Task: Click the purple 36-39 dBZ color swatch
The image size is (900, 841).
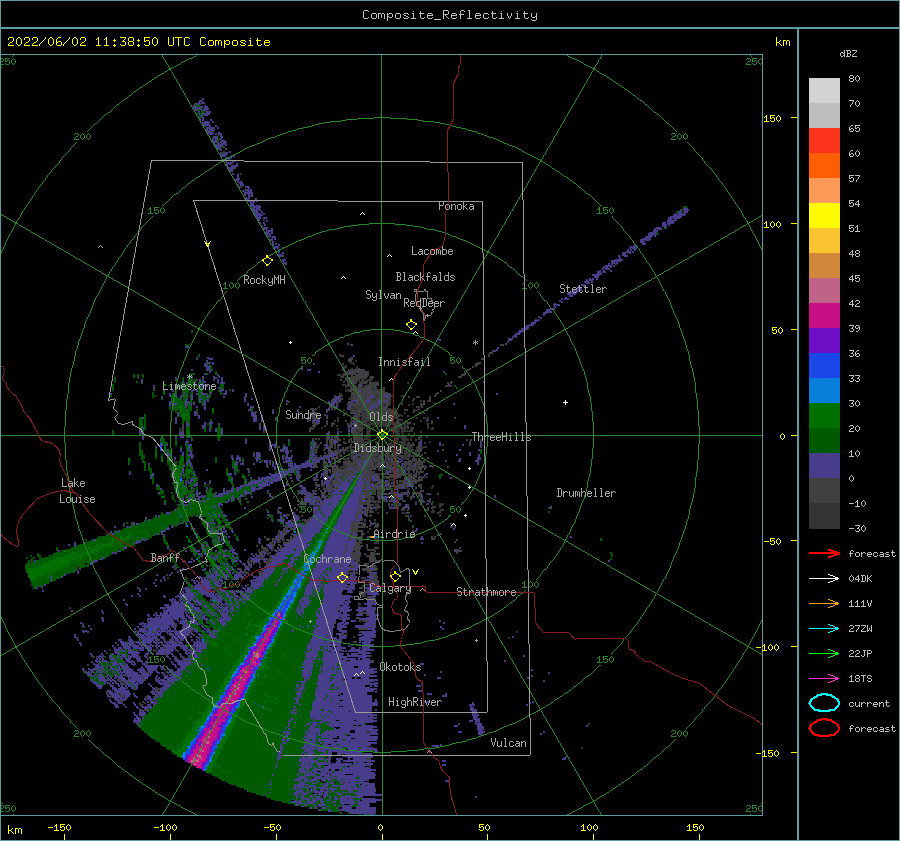Action: tap(824, 340)
